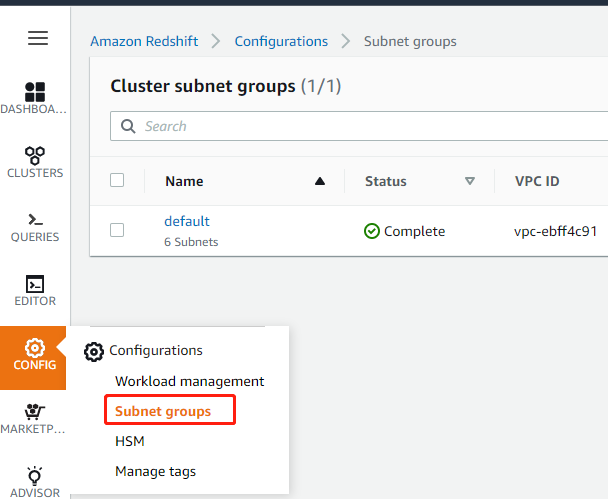This screenshot has height=499, width=608.
Task: Tick the select-all checkbox in table header
Action: click(117, 180)
